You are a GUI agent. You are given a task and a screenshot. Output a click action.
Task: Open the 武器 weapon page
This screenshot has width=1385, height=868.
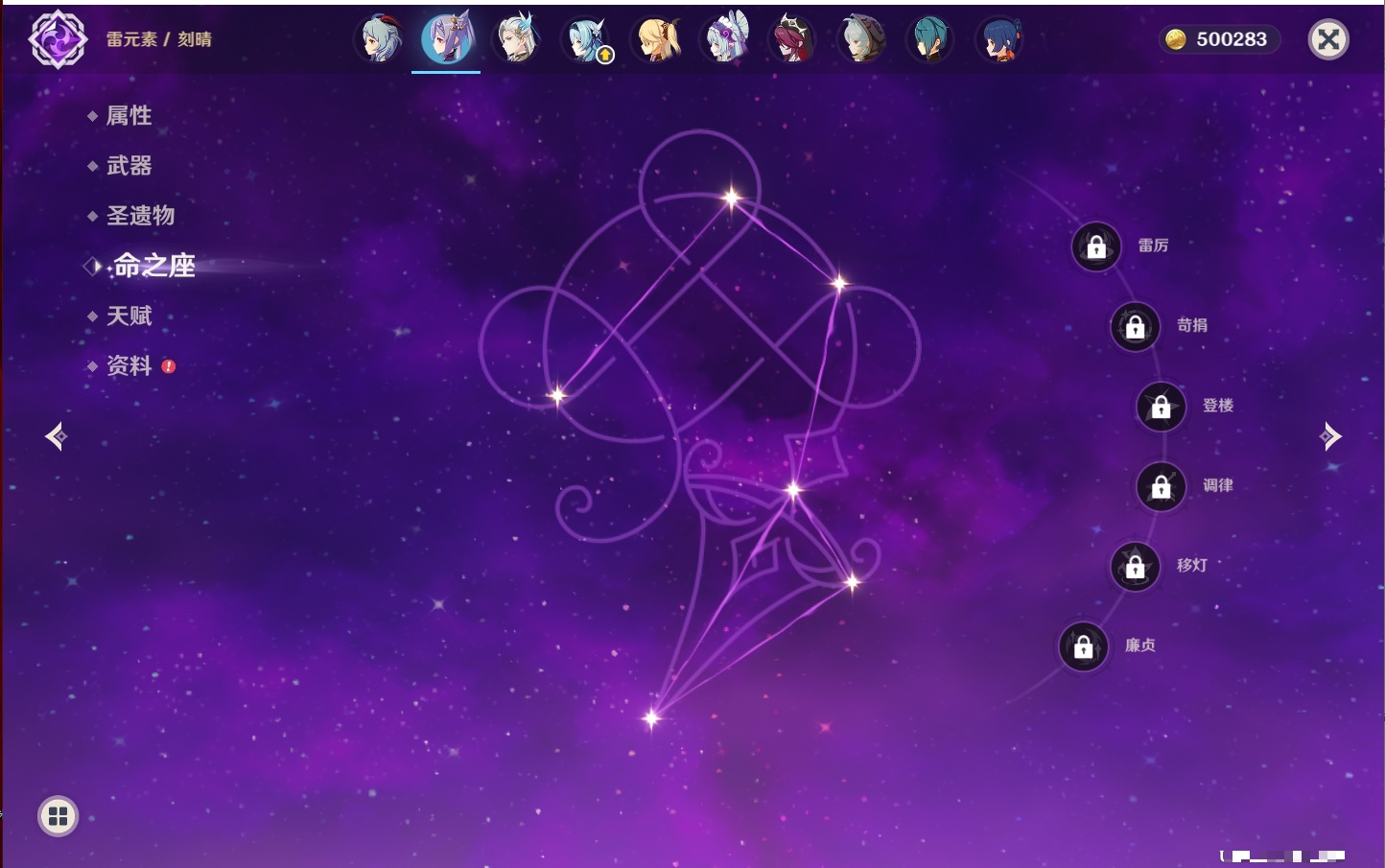(129, 166)
